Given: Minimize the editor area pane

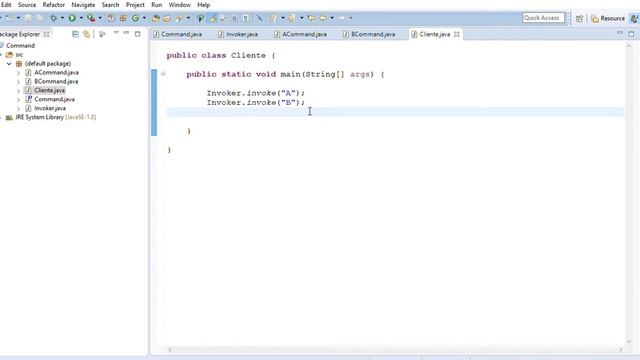Looking at the screenshot, I should (620, 33).
